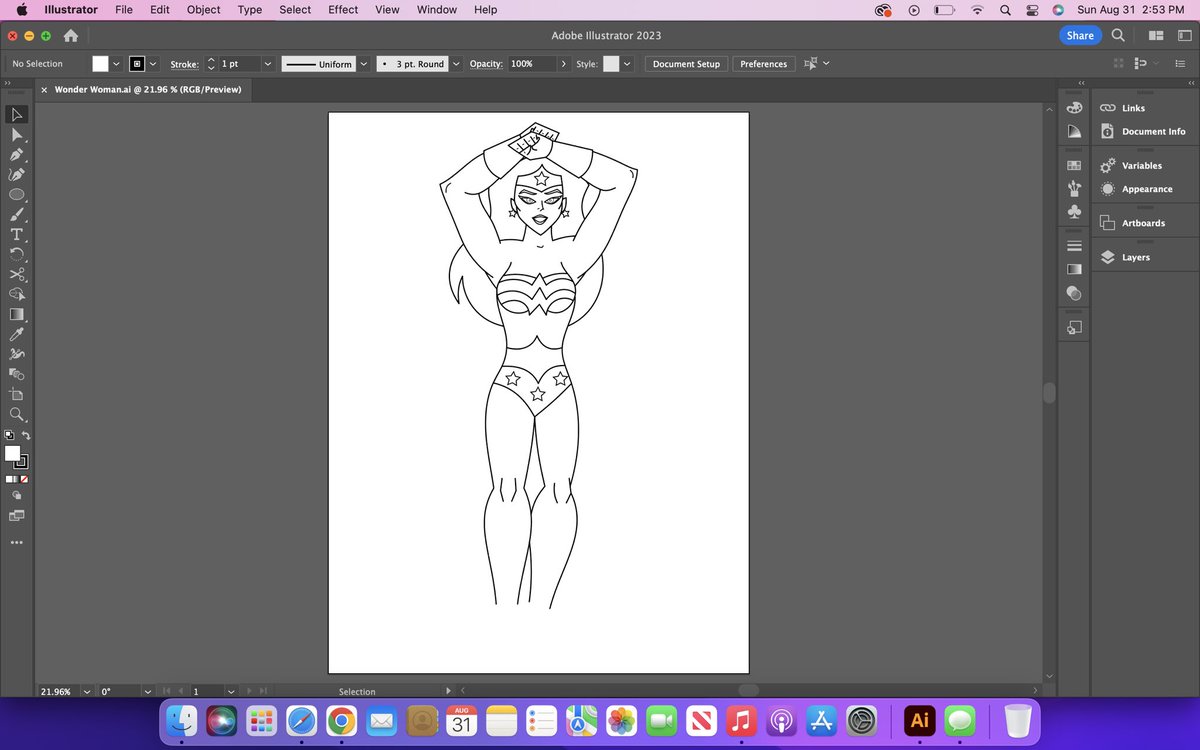
Task: Change Screen Mode button in toolbar
Action: pyautogui.click(x=16, y=516)
